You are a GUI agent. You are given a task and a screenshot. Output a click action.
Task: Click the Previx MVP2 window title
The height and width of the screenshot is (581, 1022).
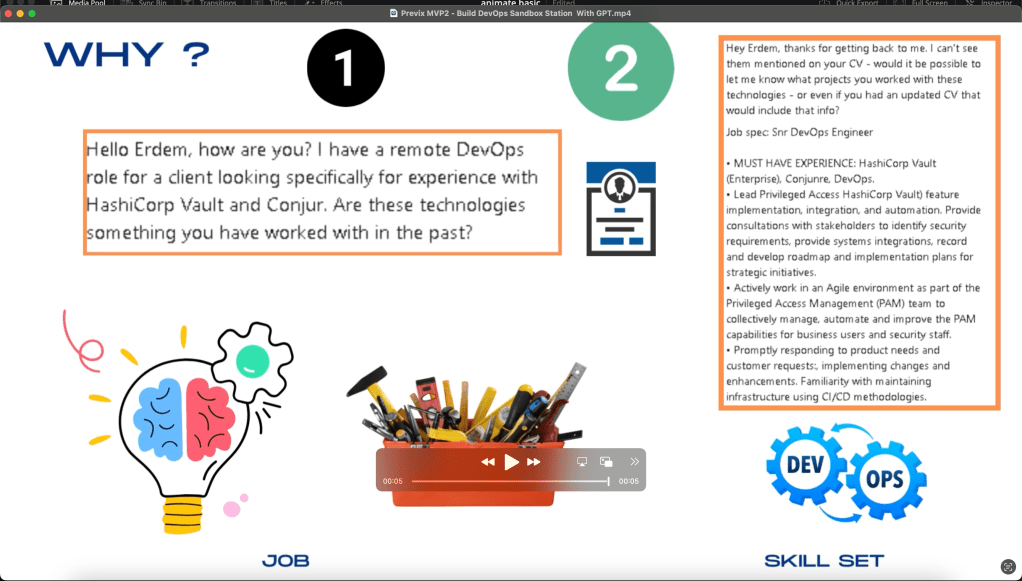(516, 13)
